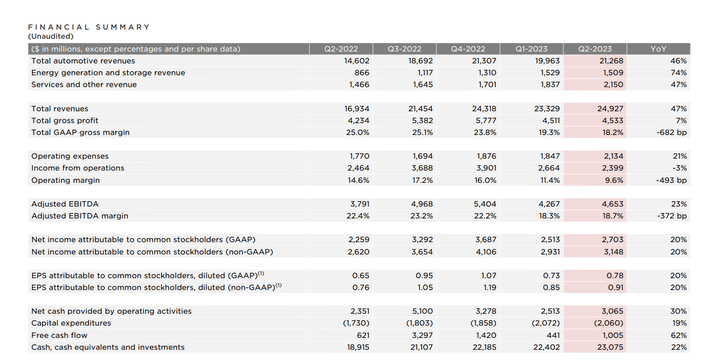Select the GAAP net income value 3,687
This screenshot has height=363, width=720.
pos(486,240)
